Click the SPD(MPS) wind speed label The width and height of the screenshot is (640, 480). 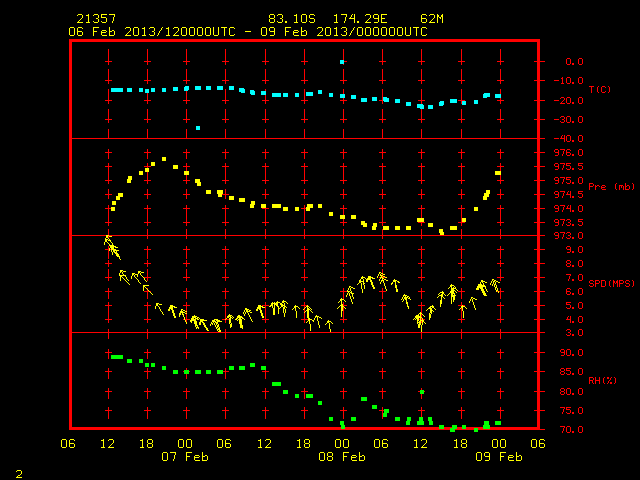click(x=611, y=283)
